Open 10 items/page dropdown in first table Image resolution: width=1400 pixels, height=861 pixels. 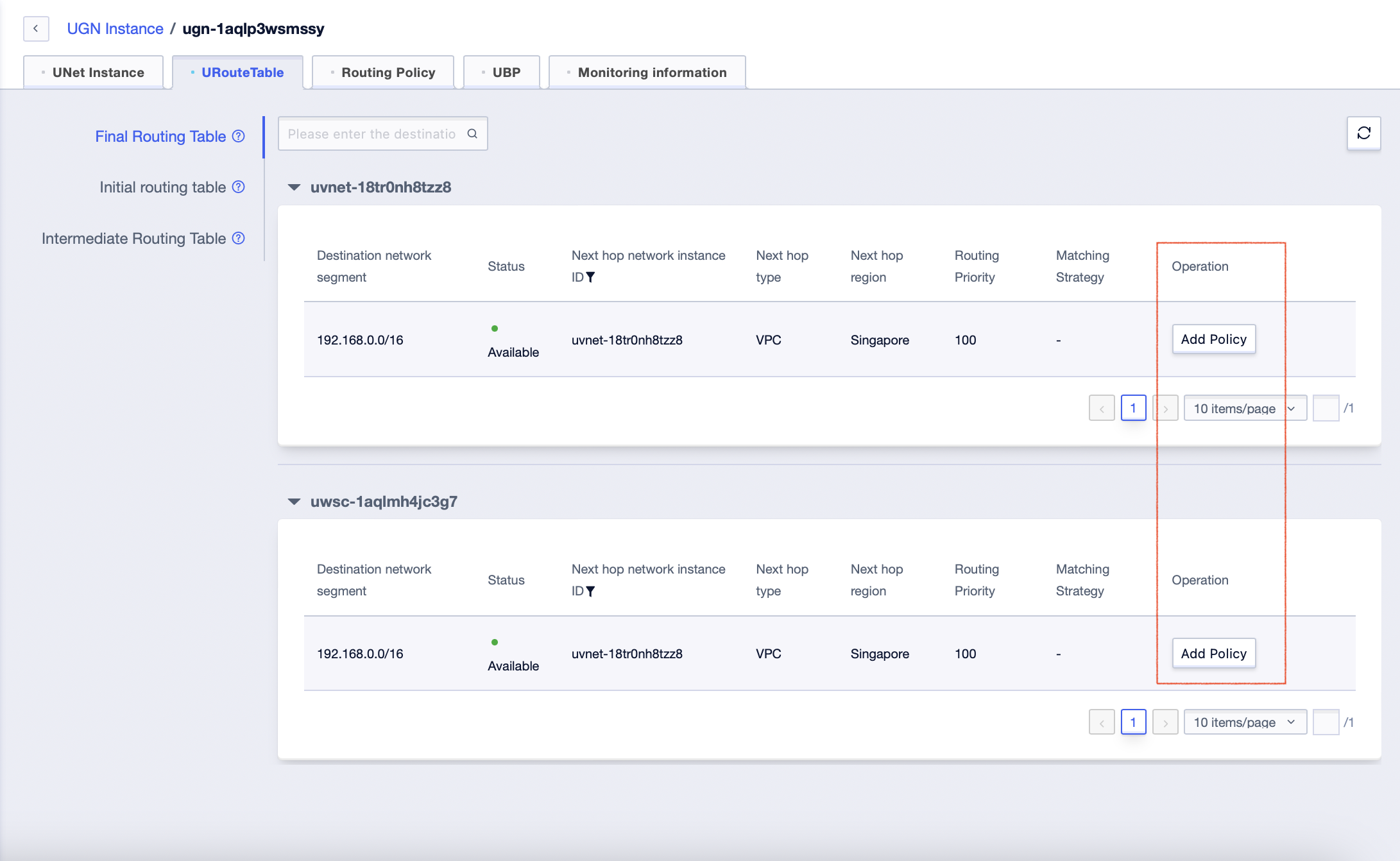pos(1245,408)
